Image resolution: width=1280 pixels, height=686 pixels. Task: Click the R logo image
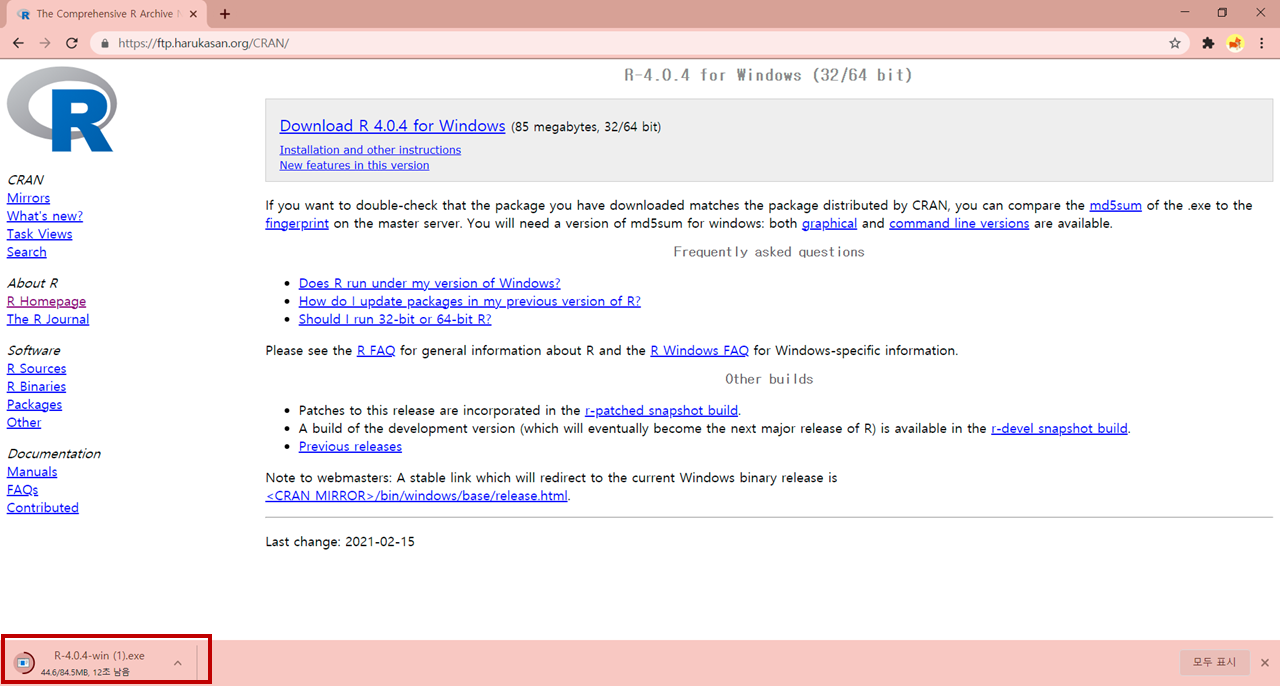tap(62, 109)
